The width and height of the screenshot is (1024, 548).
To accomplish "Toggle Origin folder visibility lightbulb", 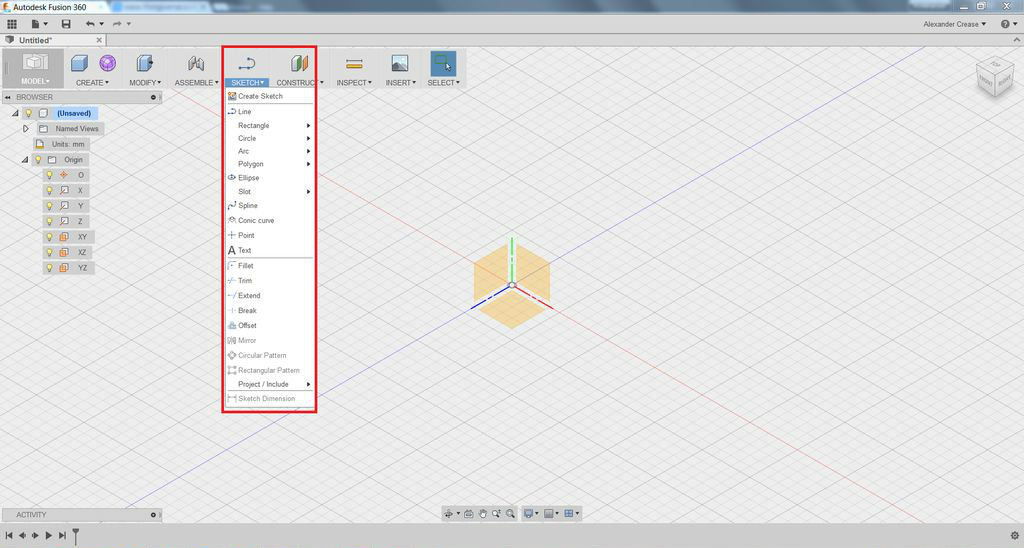I will pos(39,159).
